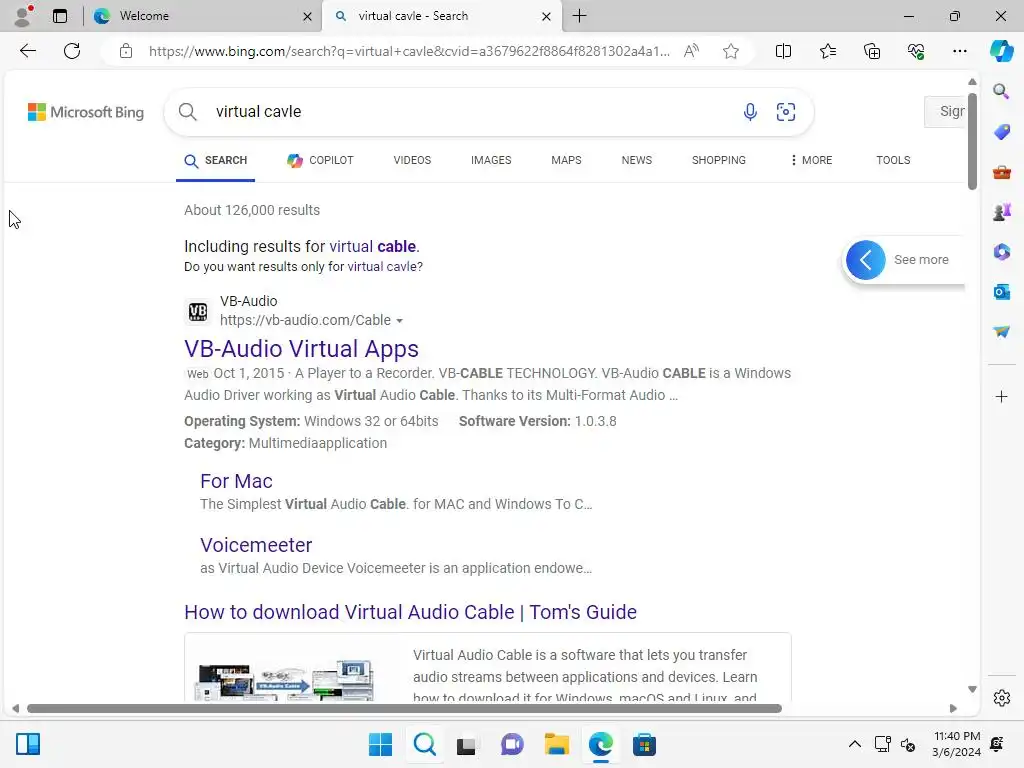Open Tom's Guide Virtual Audio Cable result

tap(410, 613)
